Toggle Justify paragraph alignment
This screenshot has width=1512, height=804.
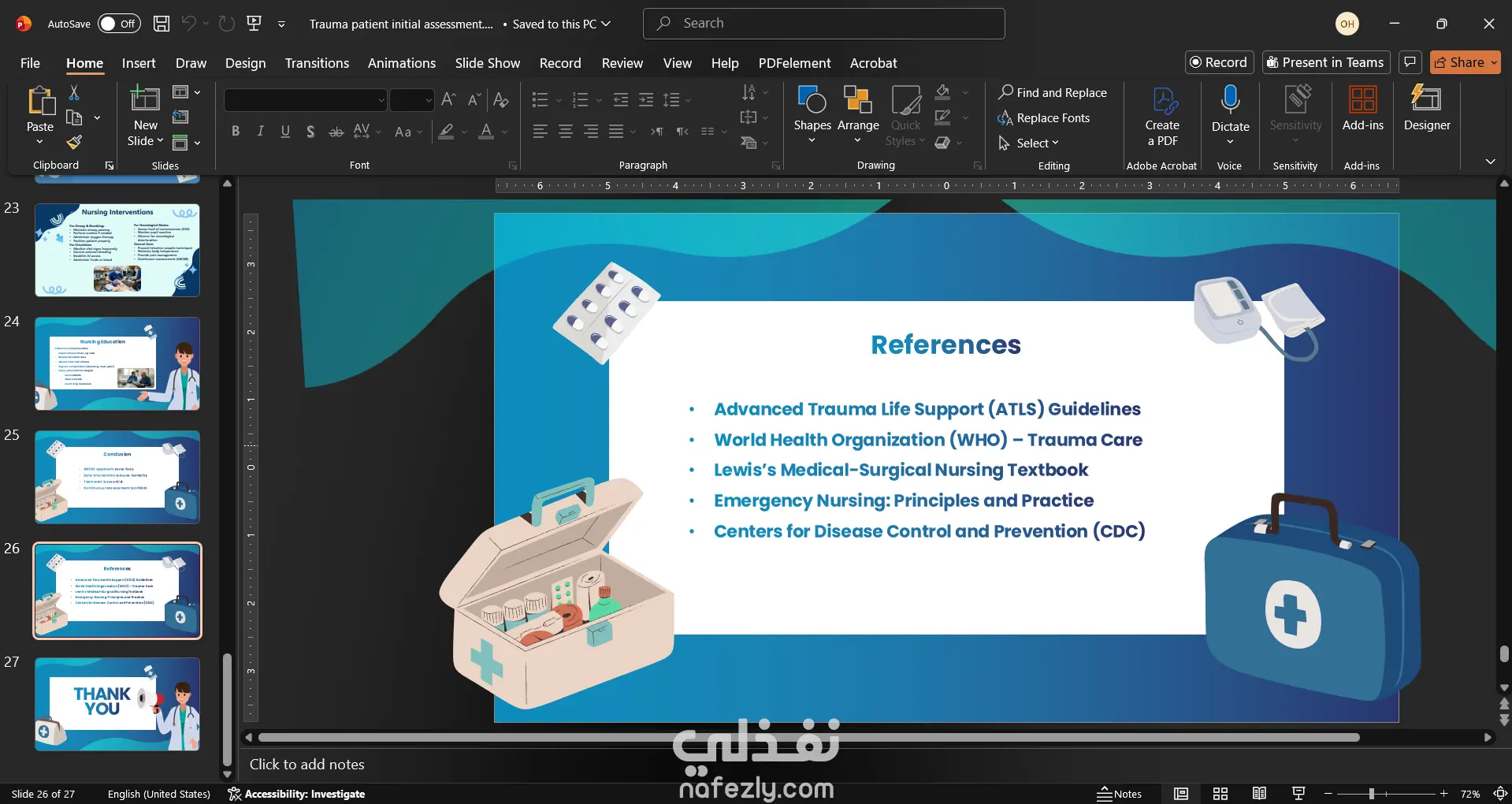tap(616, 132)
